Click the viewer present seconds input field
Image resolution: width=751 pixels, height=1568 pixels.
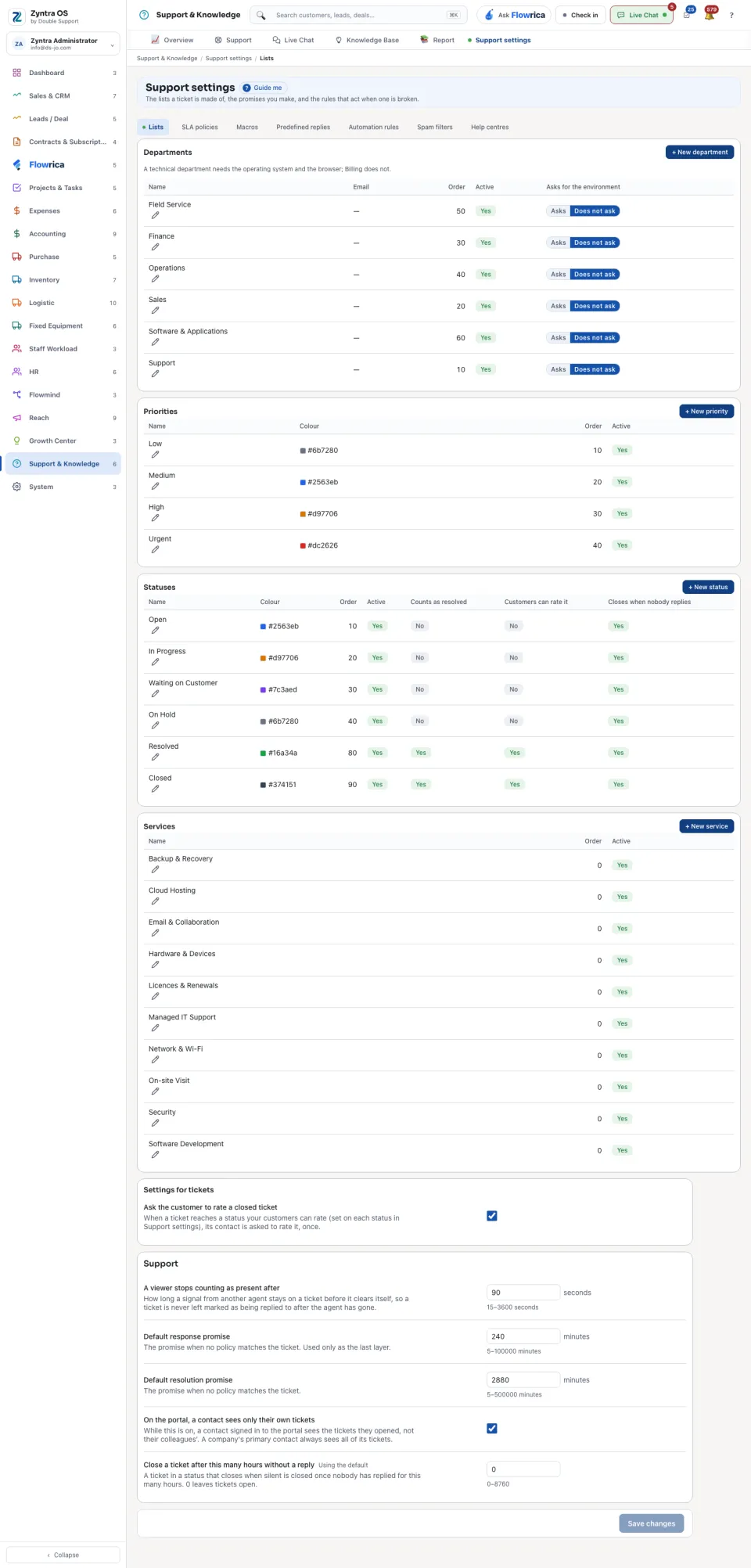(523, 1293)
